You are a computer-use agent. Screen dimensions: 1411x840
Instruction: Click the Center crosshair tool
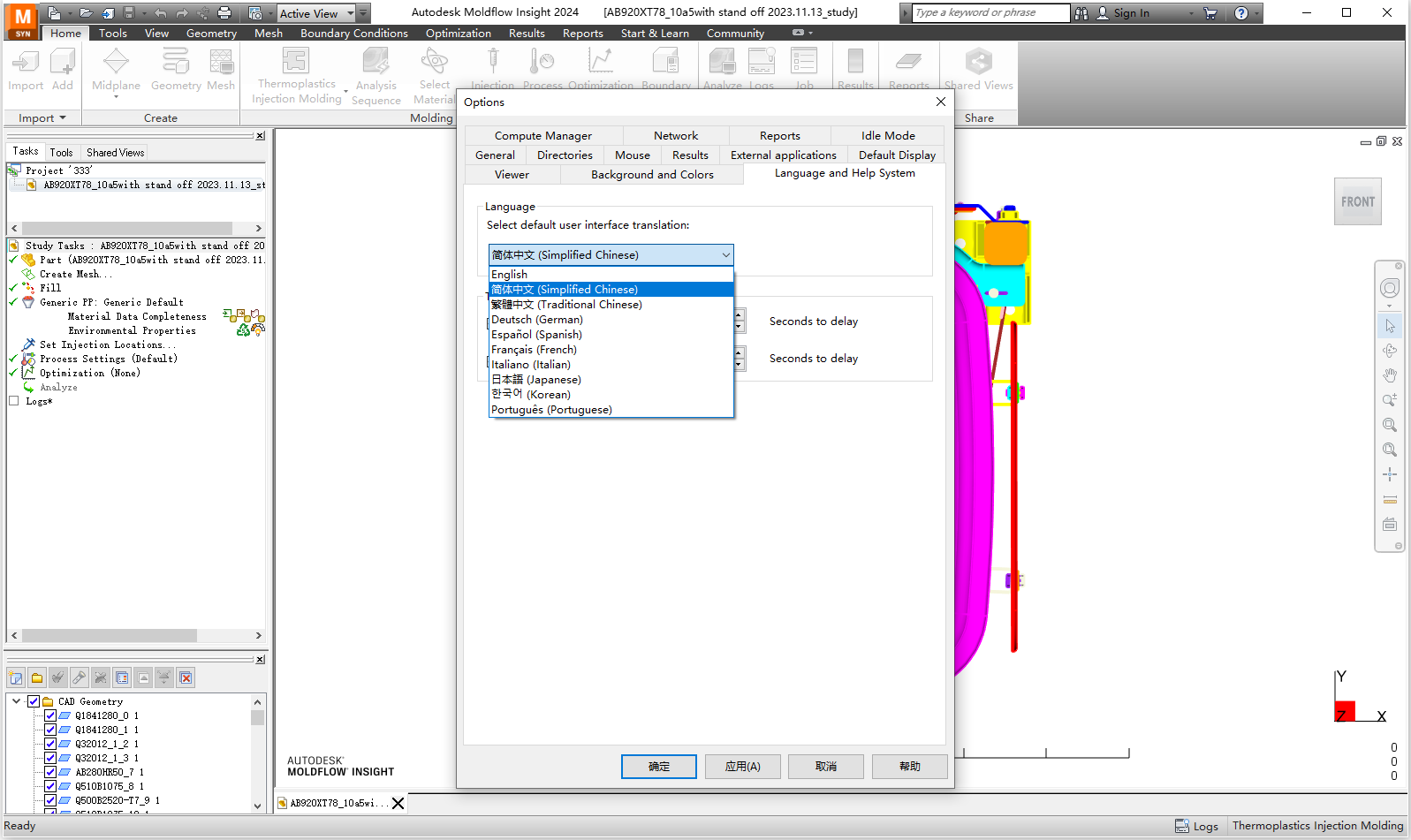1390,474
